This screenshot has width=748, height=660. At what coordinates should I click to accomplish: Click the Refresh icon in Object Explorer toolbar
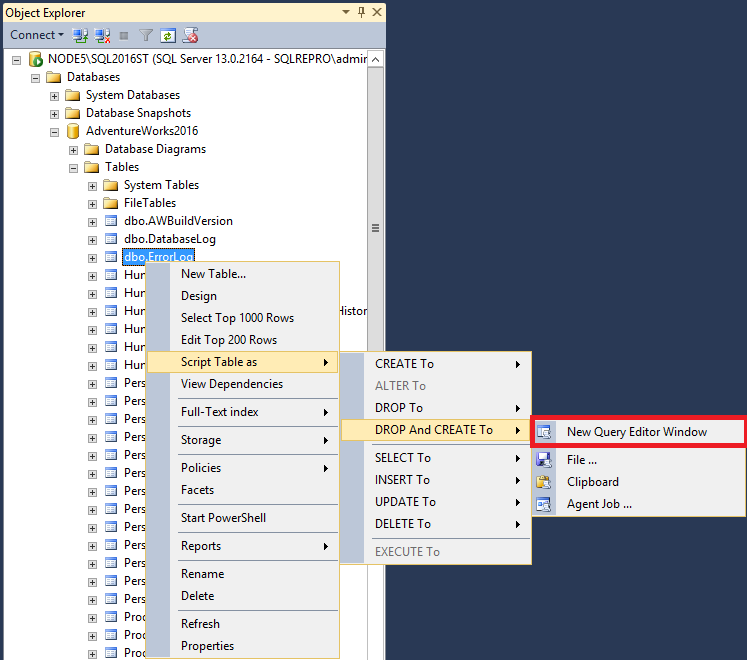pyautogui.click(x=168, y=35)
